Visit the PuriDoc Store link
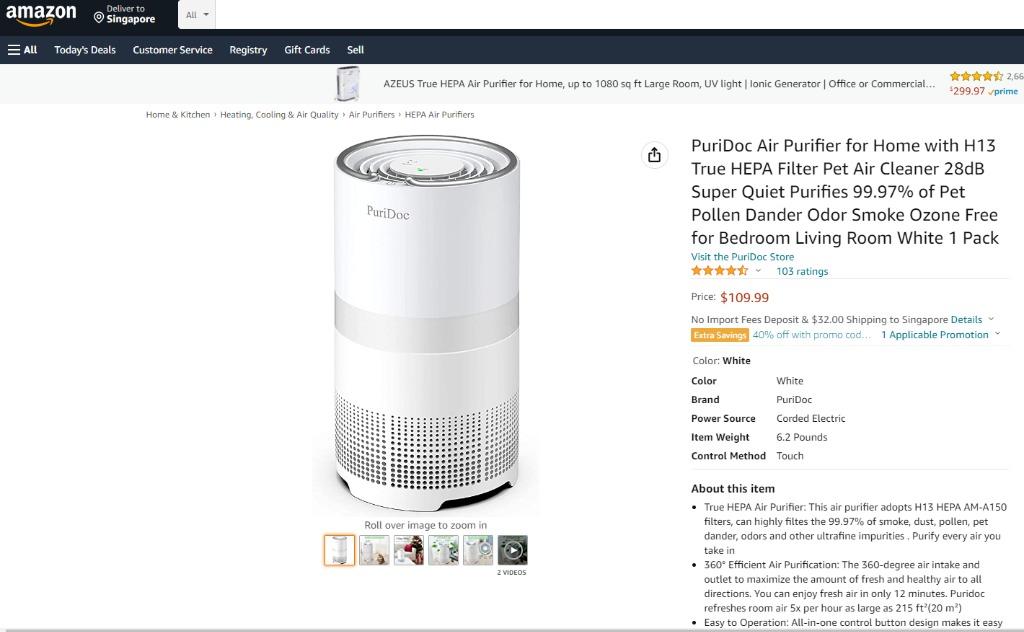 (x=742, y=257)
